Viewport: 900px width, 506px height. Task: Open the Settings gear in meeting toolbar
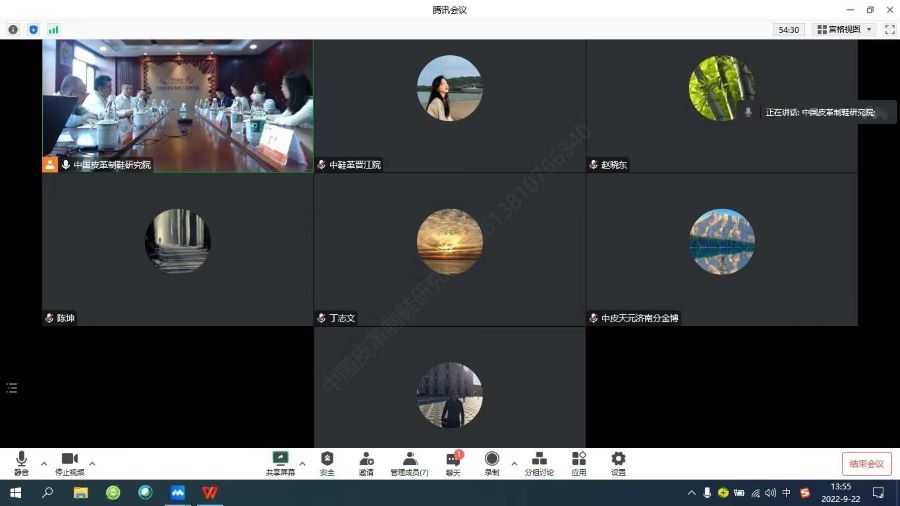(618, 462)
